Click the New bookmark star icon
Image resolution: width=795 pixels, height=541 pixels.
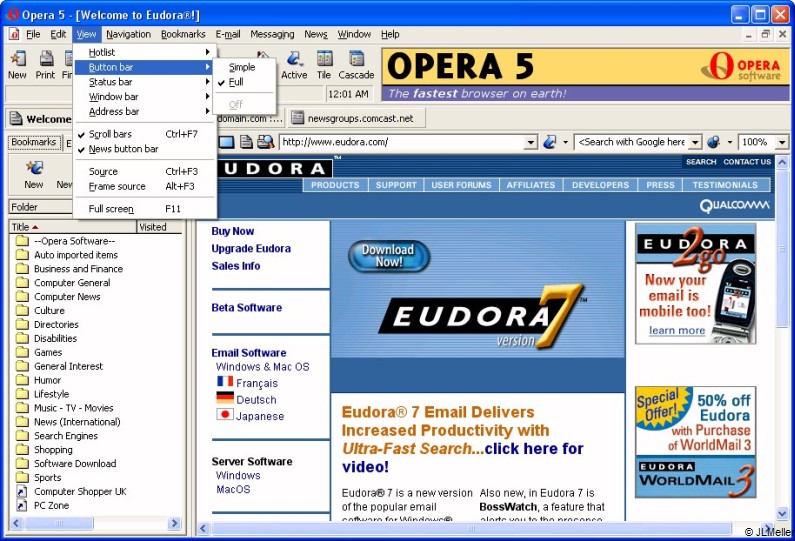(34, 167)
